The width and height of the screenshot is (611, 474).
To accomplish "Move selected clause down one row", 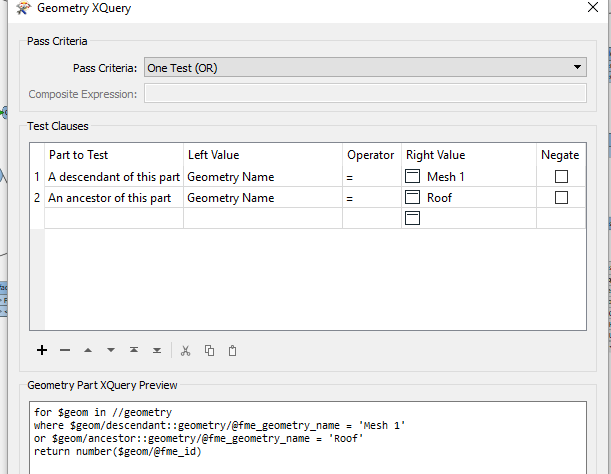I will (111, 350).
